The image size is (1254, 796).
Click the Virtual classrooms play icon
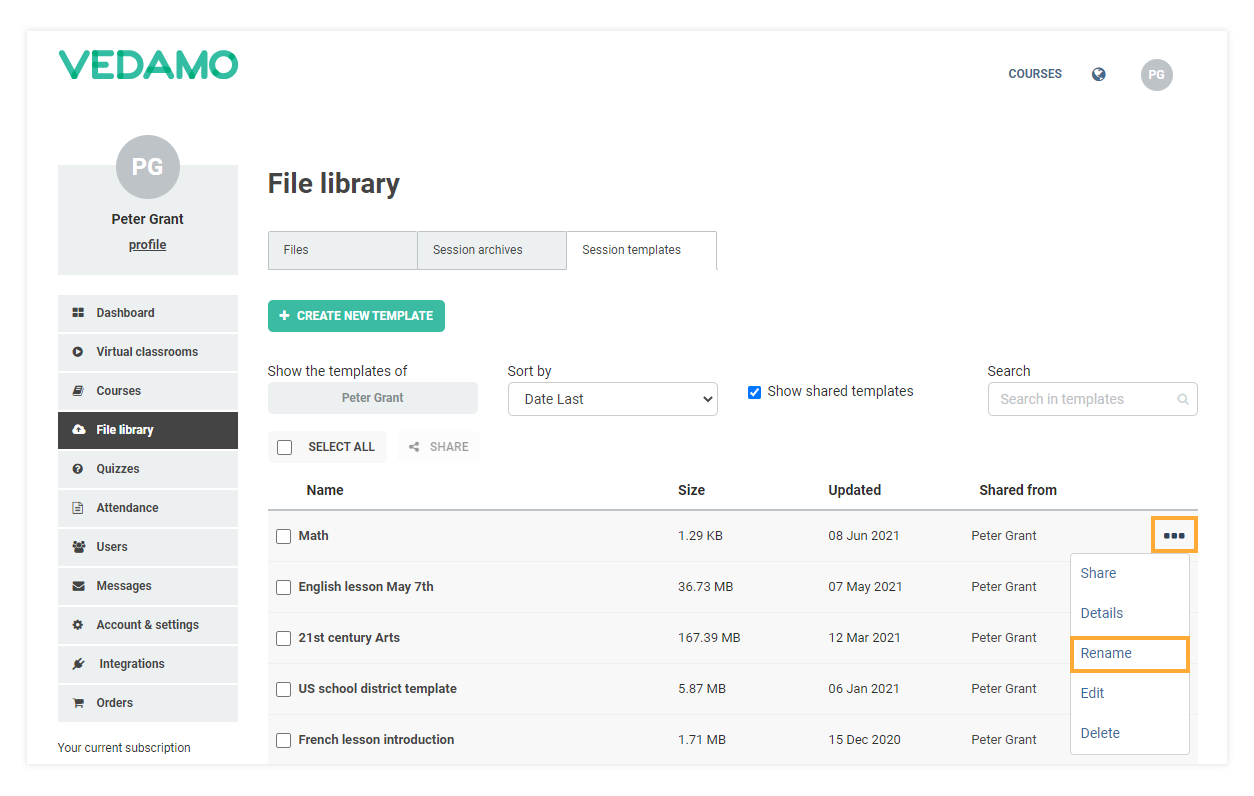(x=78, y=352)
